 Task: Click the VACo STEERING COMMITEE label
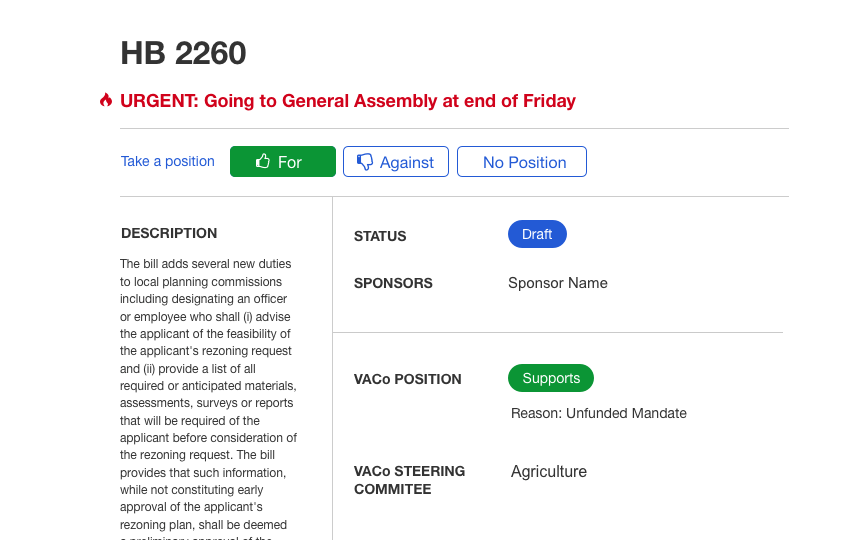pos(410,480)
